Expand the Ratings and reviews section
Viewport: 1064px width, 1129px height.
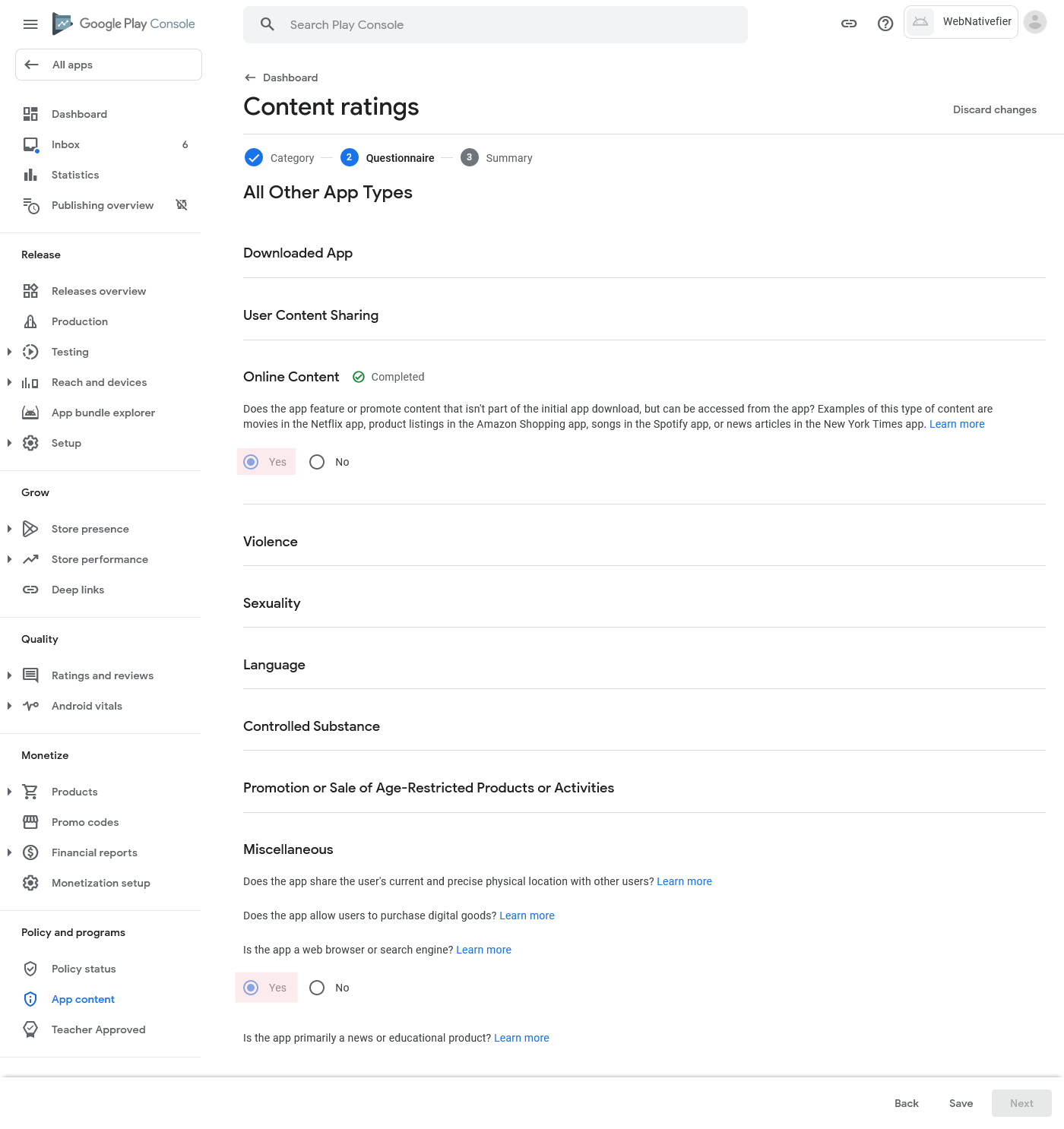click(x=9, y=675)
